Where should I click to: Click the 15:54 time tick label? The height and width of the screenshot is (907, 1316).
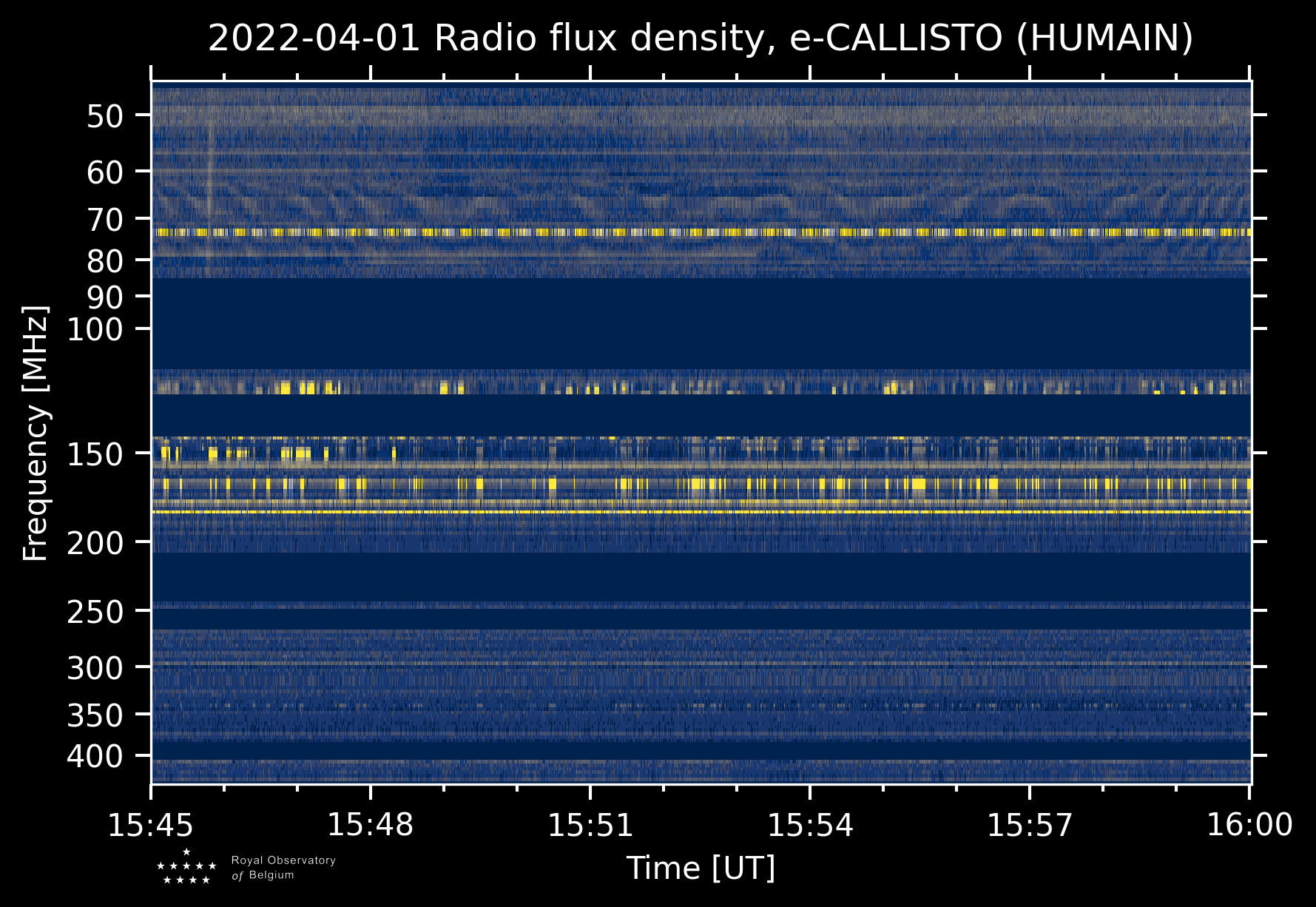tap(810, 825)
